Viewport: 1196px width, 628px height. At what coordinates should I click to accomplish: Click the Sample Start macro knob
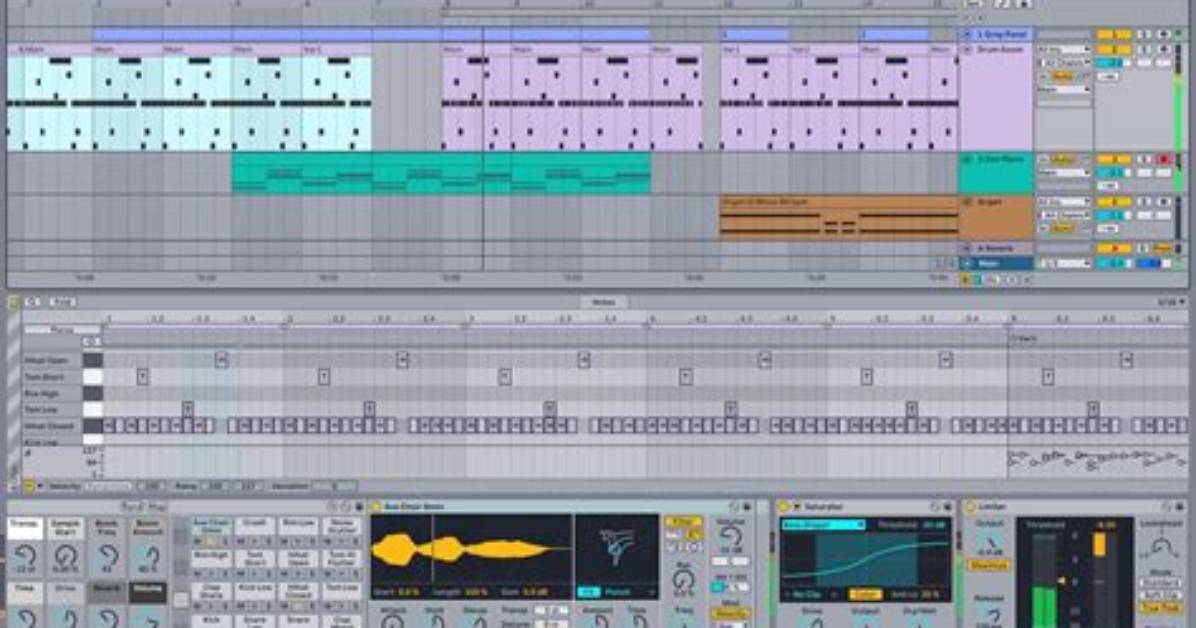tap(66, 556)
